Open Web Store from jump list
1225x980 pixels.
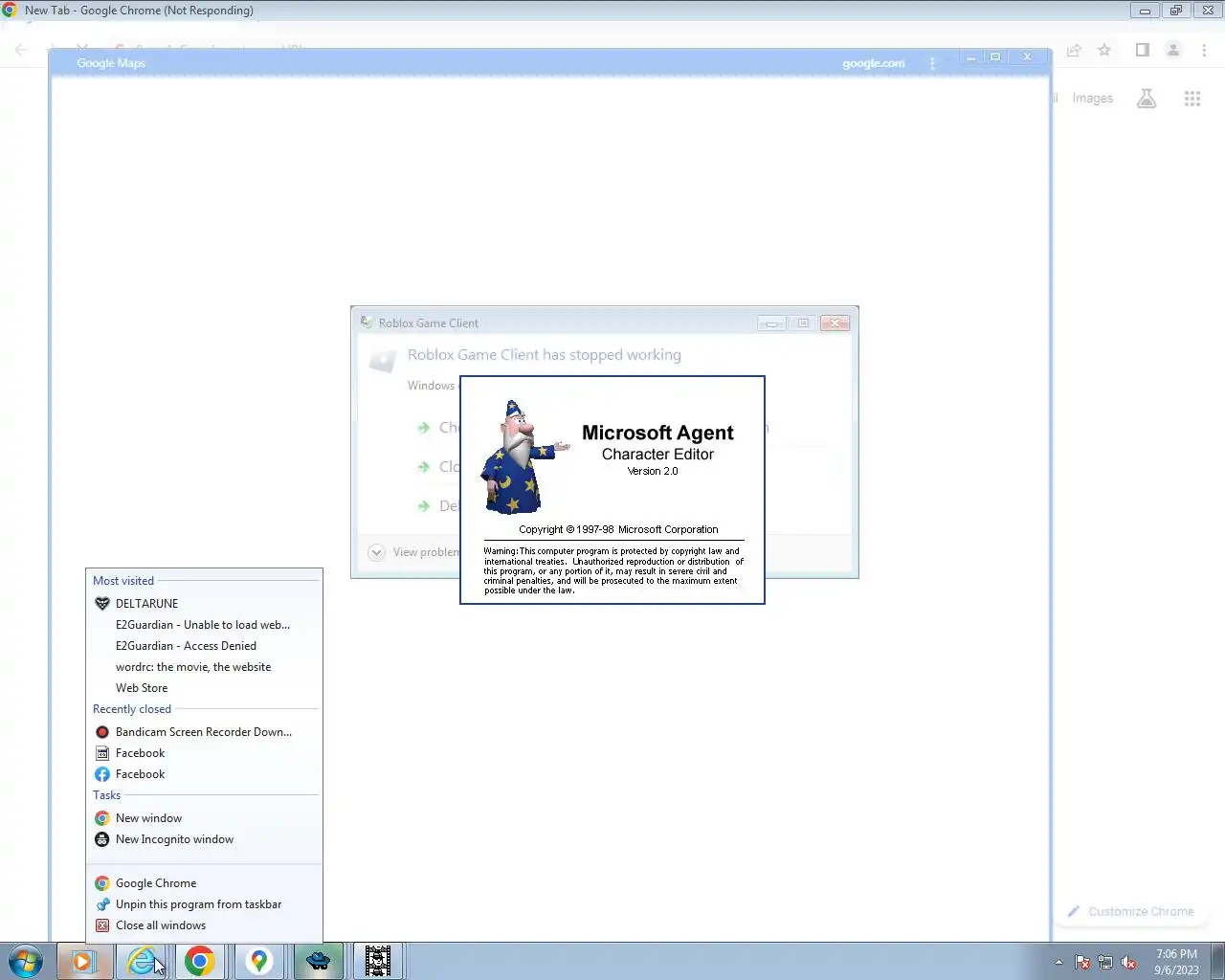[204, 688]
